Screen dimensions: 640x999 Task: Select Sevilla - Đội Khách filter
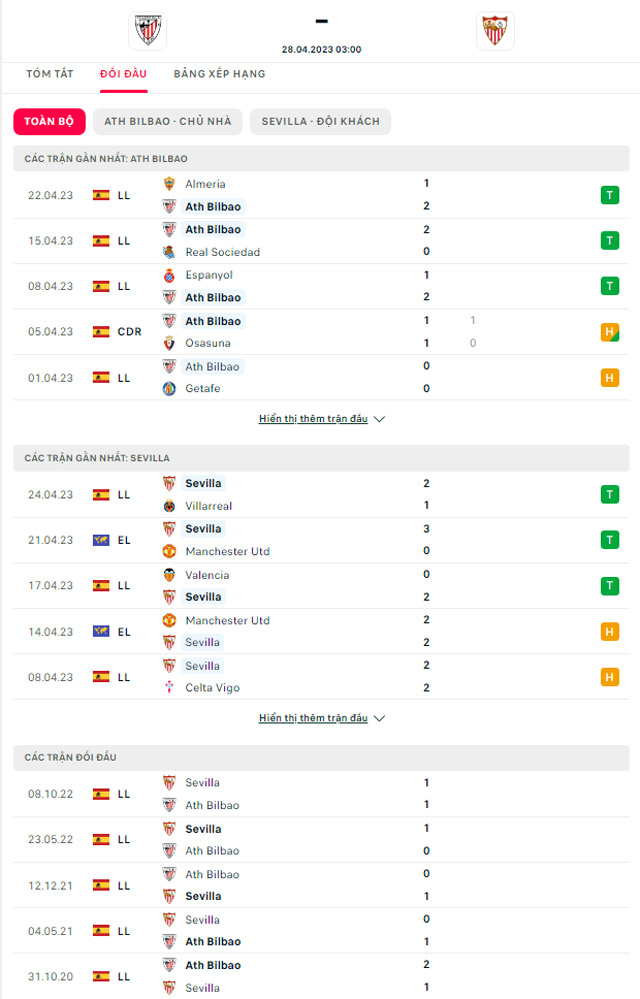click(320, 121)
